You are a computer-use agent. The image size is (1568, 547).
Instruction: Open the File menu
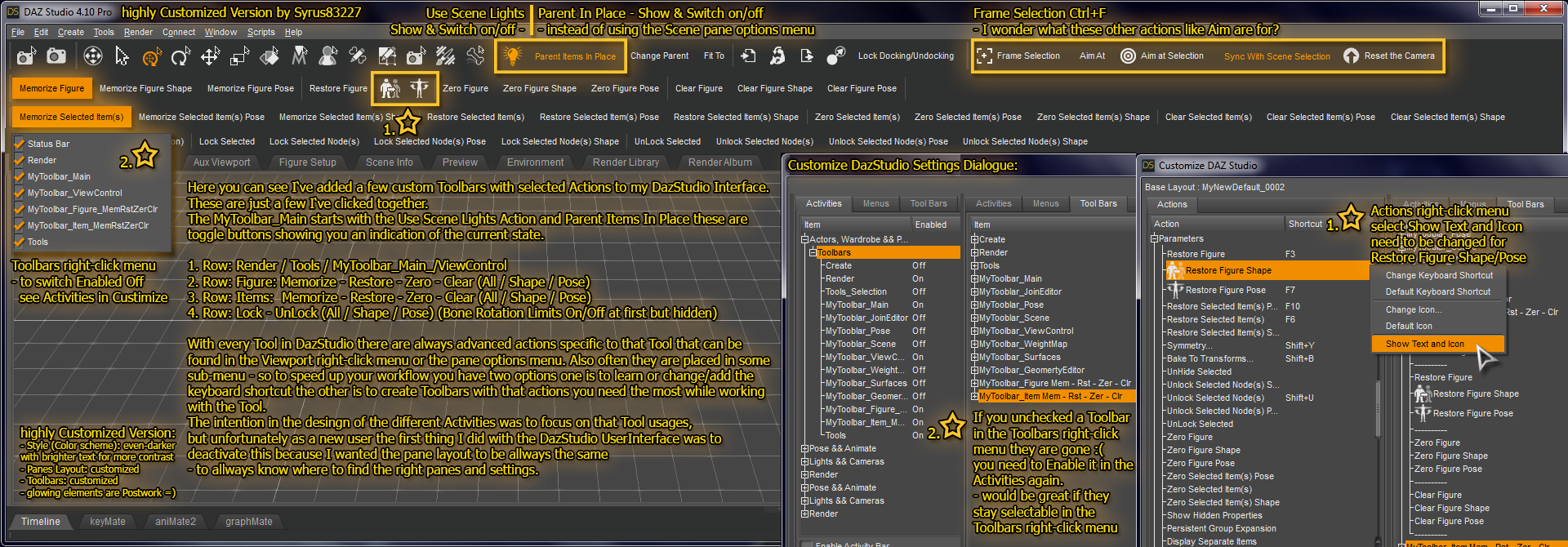pyautogui.click(x=18, y=32)
